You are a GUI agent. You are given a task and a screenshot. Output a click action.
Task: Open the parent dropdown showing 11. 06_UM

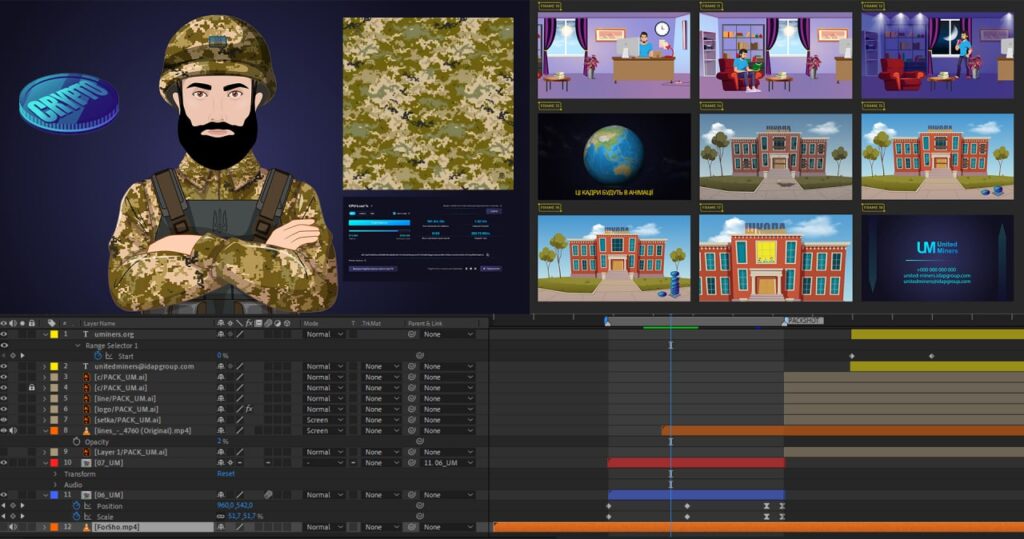pyautogui.click(x=448, y=463)
